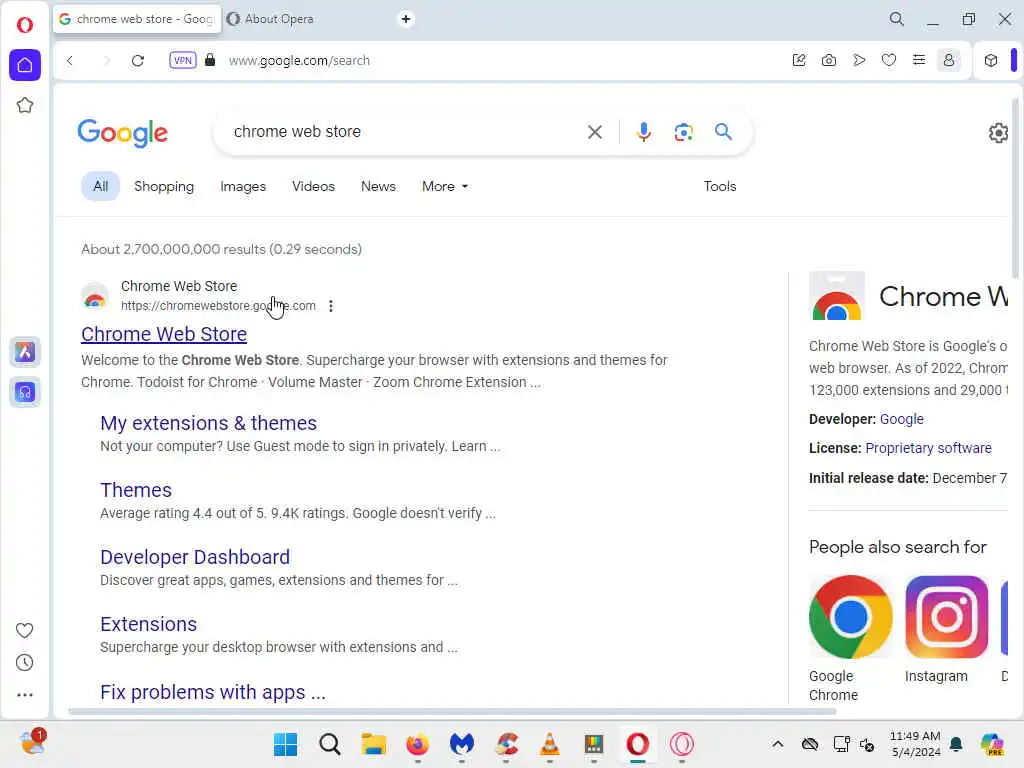Select the chrome web store tab
The height and width of the screenshot is (768, 1024).
click(x=136, y=19)
